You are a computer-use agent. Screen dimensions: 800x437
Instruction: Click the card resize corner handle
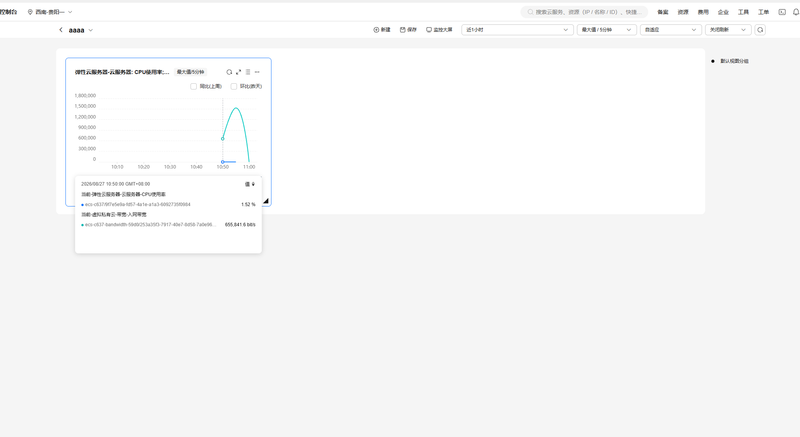coord(266,201)
